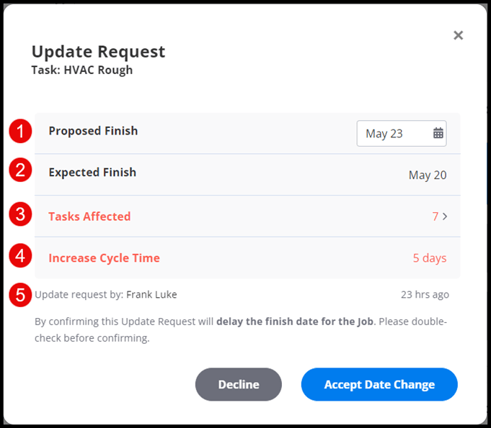Click red annotation marker number 5
The height and width of the screenshot is (428, 491).
(20, 295)
